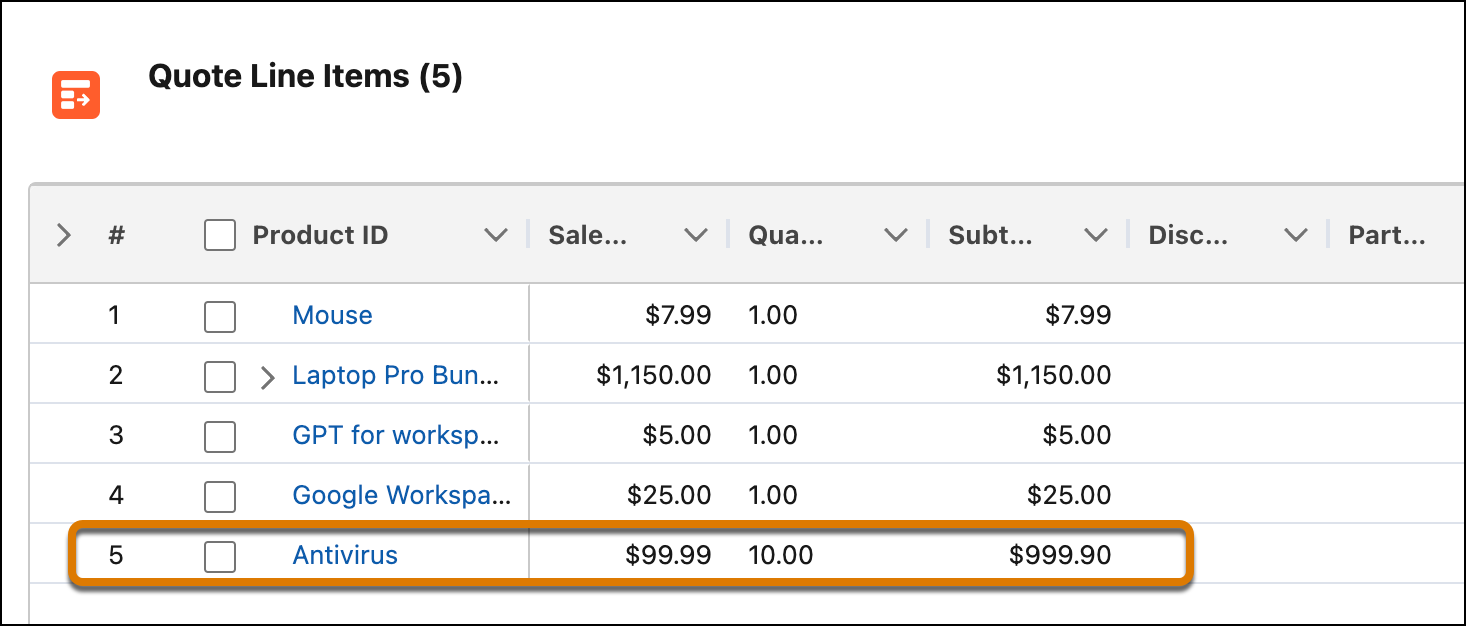Open the Mouse product link
The image size is (1468, 626).
(x=332, y=314)
